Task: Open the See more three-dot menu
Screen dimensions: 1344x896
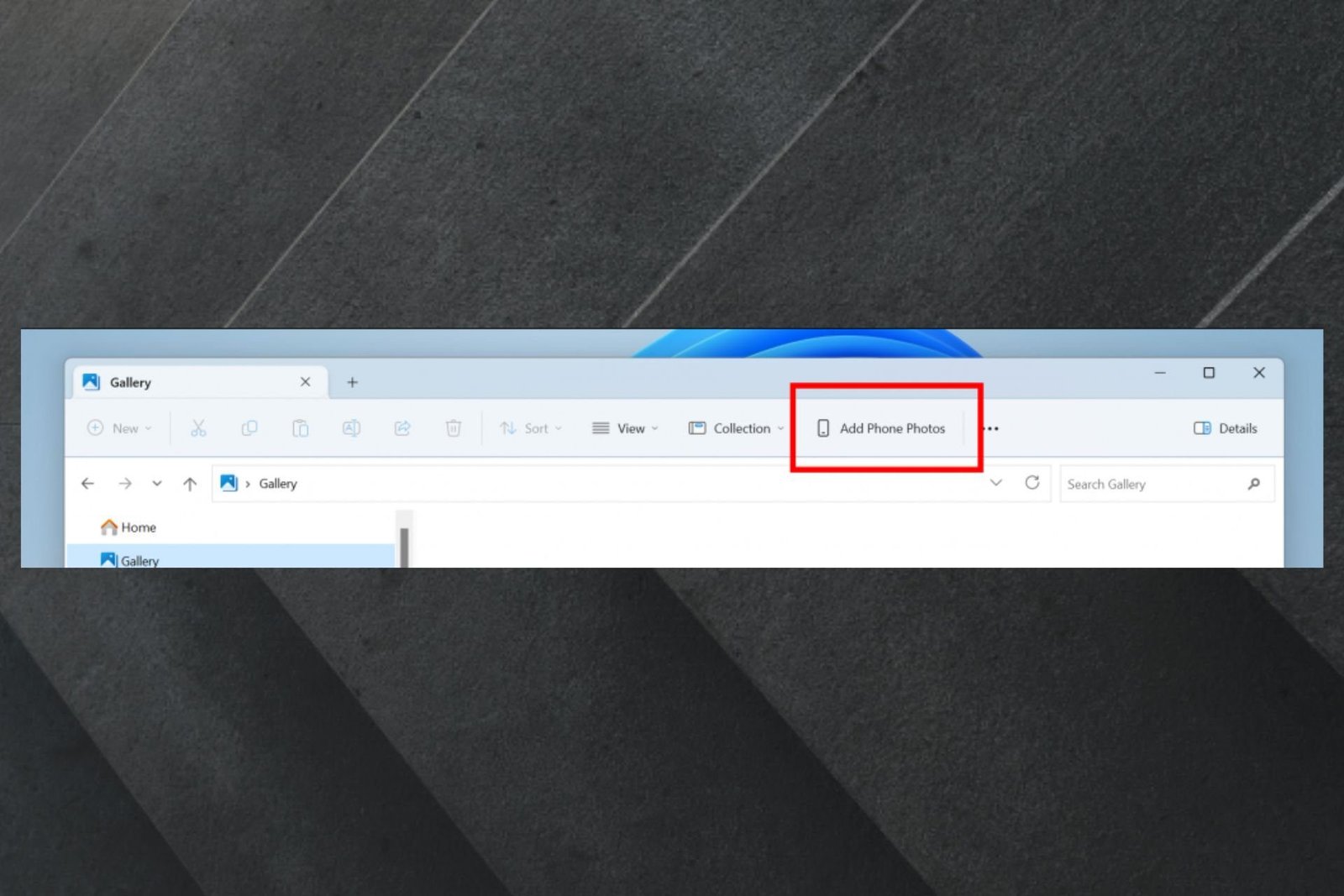Action: (x=991, y=428)
